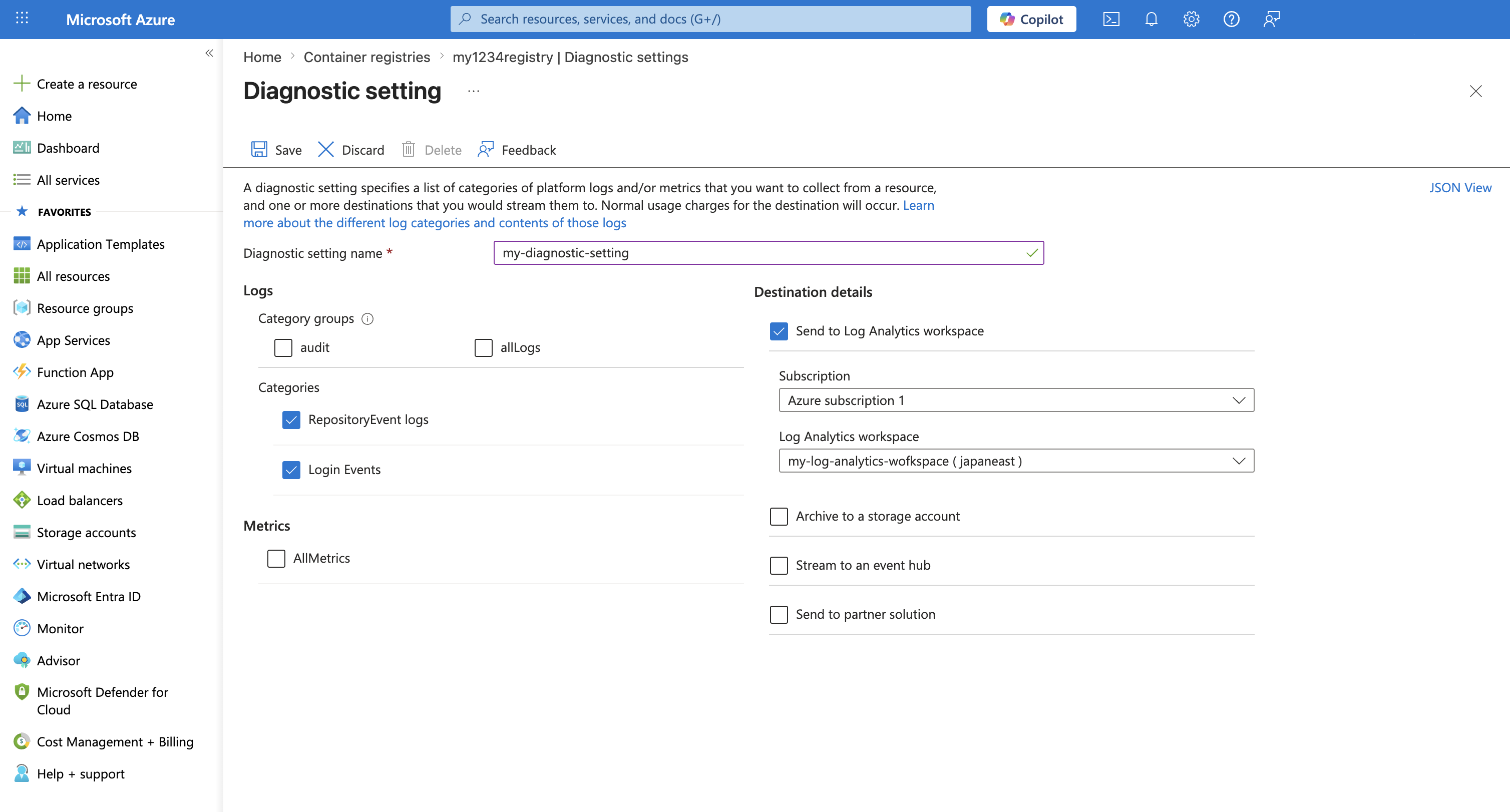This screenshot has height=812, width=1510.
Task: Open Storage accounts in the sidebar
Action: pos(86,532)
